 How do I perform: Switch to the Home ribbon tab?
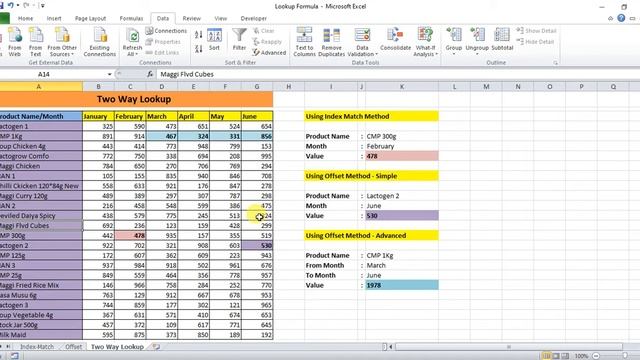click(25, 18)
